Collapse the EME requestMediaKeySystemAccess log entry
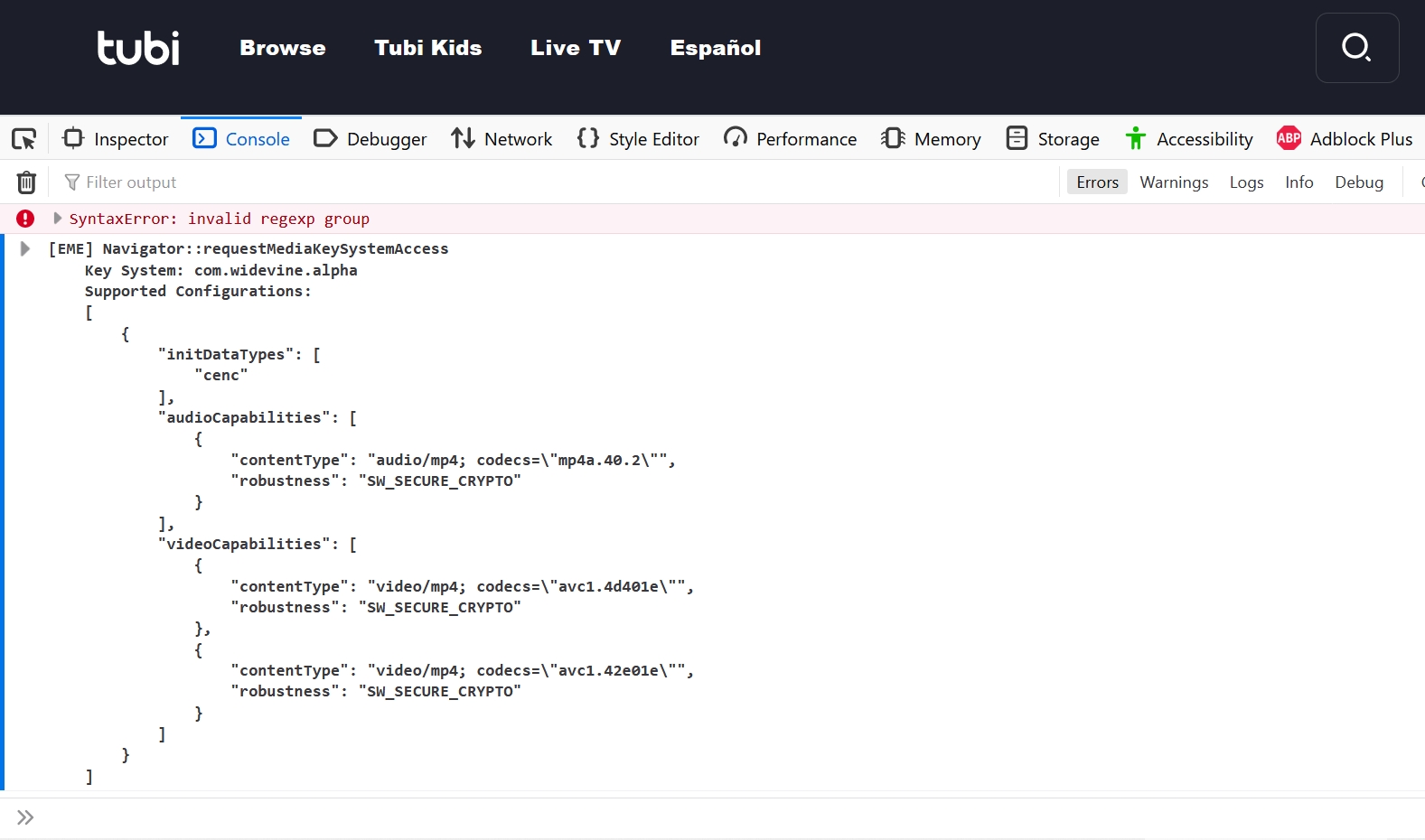Viewport: 1425px width, 840px height. point(25,249)
